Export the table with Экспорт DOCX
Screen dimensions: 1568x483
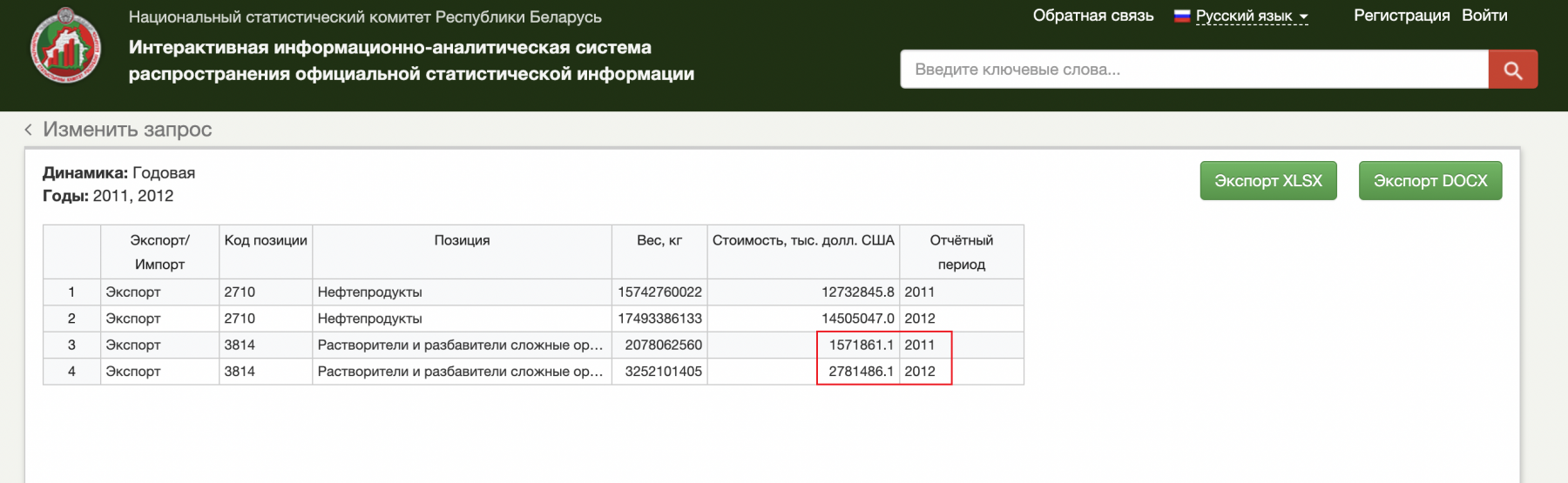pyautogui.click(x=1430, y=181)
